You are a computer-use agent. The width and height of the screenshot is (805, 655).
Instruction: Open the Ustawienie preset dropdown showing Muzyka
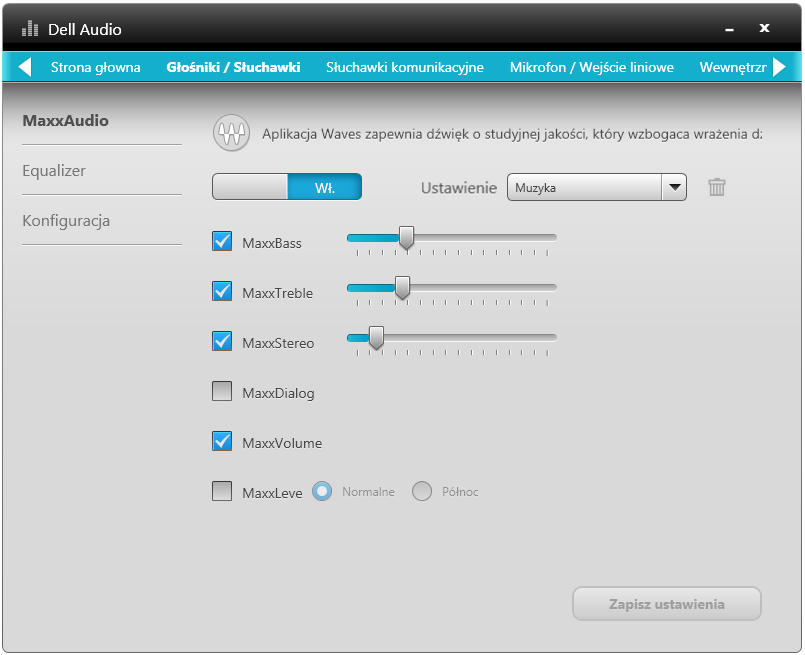(597, 187)
